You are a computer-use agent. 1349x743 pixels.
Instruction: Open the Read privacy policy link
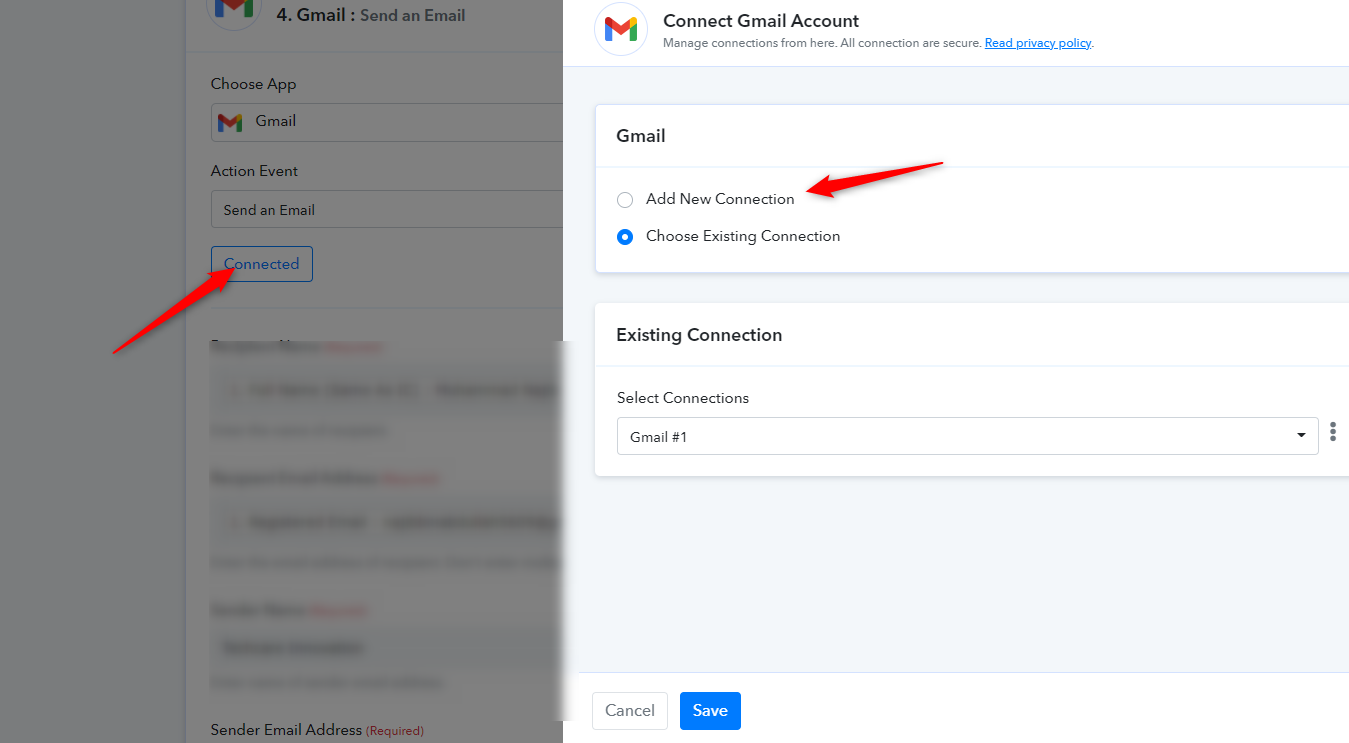[1038, 43]
